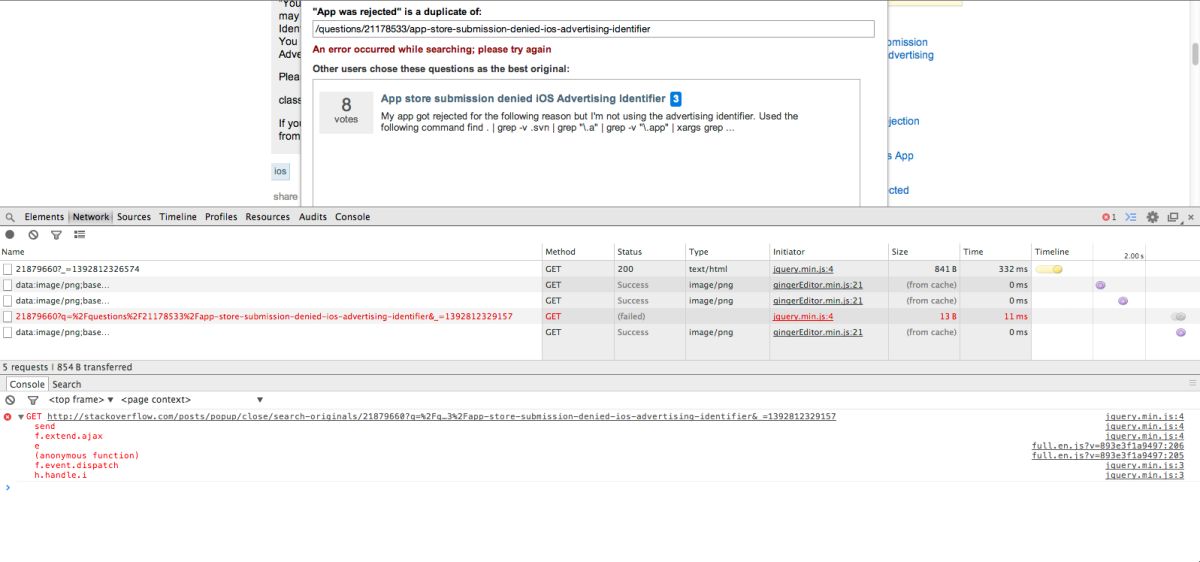Click f.extend.ajax stack frame
Screen dimensions: 1200x562
[68, 436]
